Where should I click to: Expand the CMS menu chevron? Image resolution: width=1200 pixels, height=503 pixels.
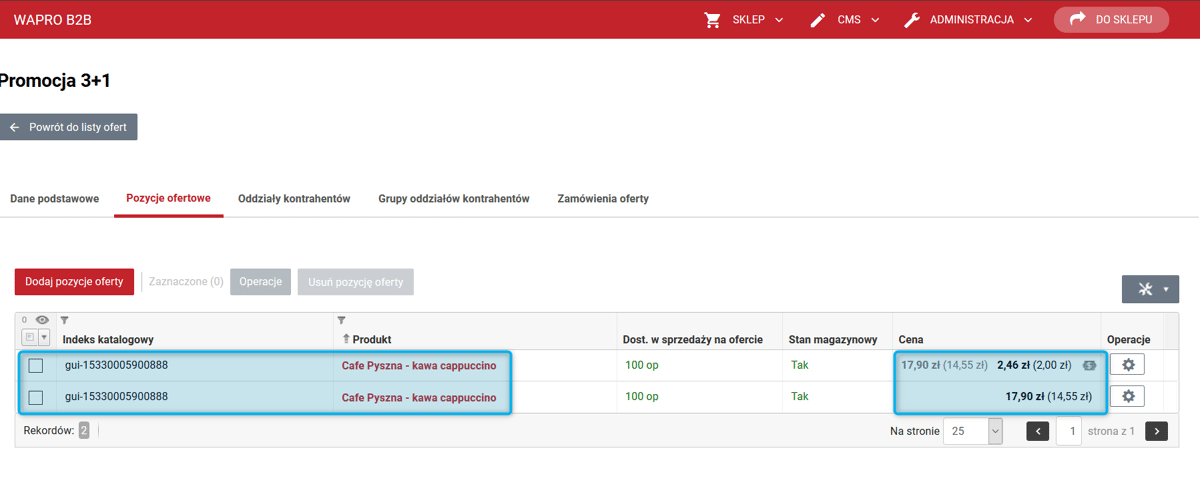click(x=874, y=20)
